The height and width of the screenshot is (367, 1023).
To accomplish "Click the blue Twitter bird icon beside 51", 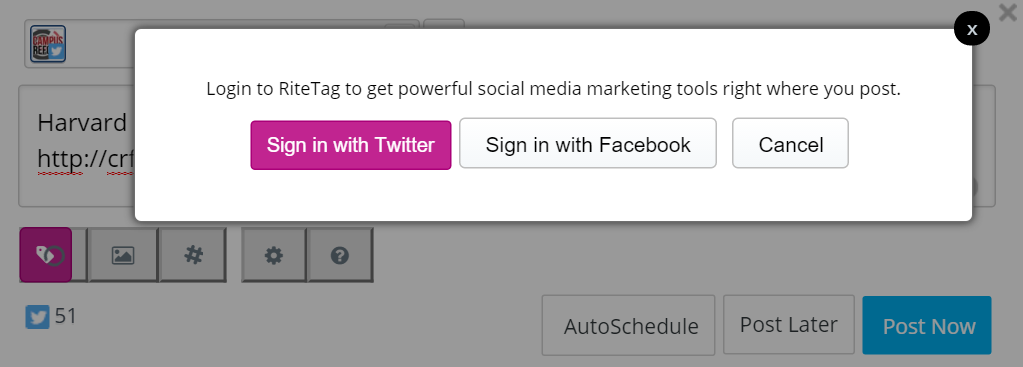I will click(x=38, y=317).
